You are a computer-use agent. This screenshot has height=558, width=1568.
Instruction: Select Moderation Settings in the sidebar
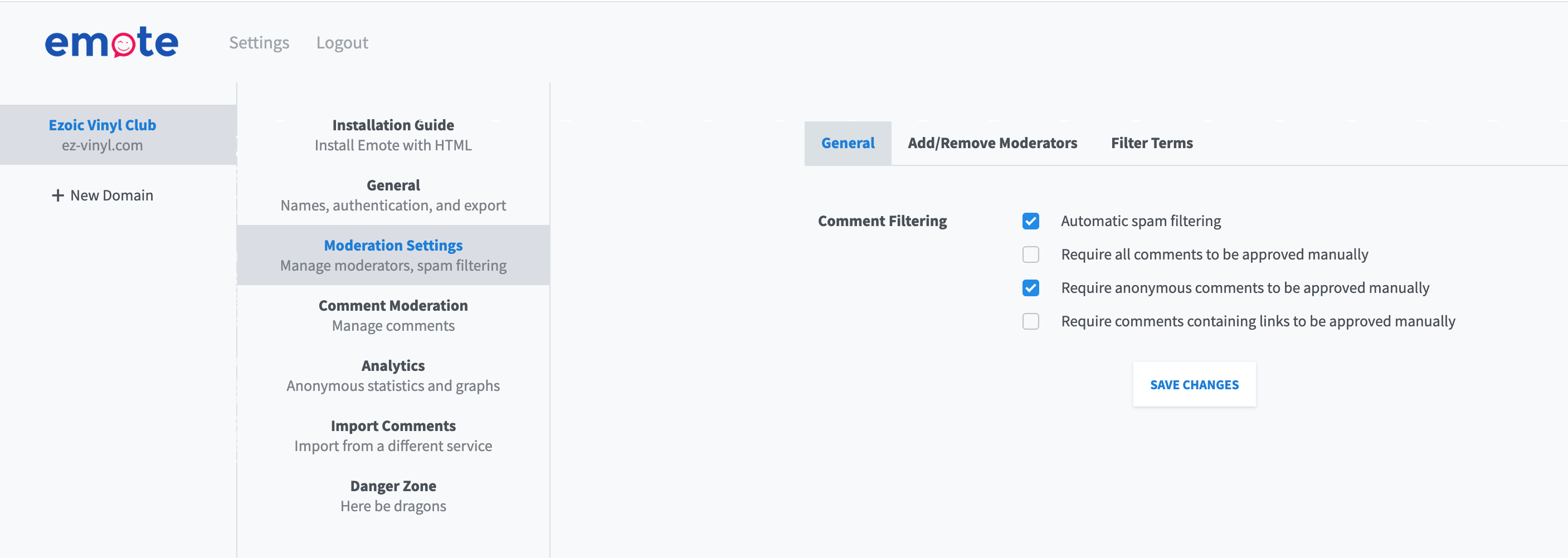[x=393, y=255]
